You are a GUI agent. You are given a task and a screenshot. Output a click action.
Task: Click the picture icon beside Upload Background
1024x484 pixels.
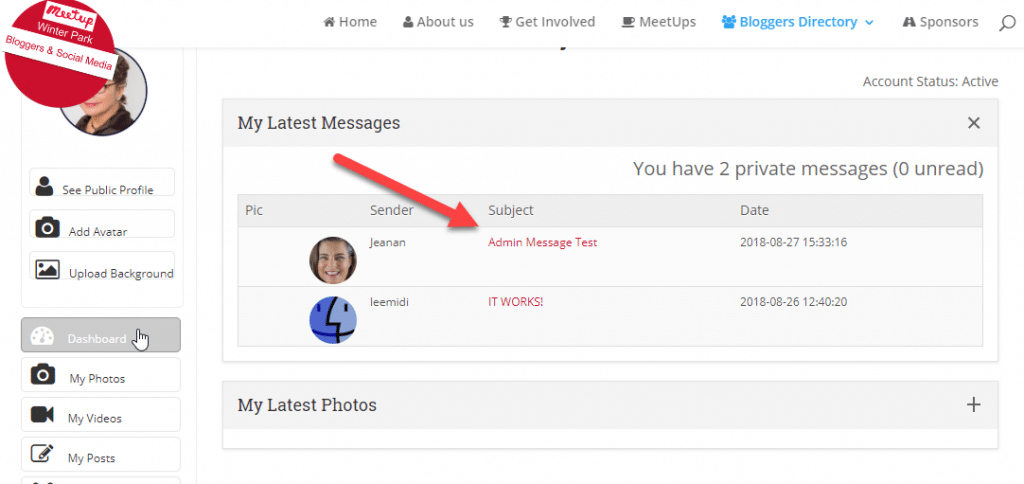tap(48, 270)
